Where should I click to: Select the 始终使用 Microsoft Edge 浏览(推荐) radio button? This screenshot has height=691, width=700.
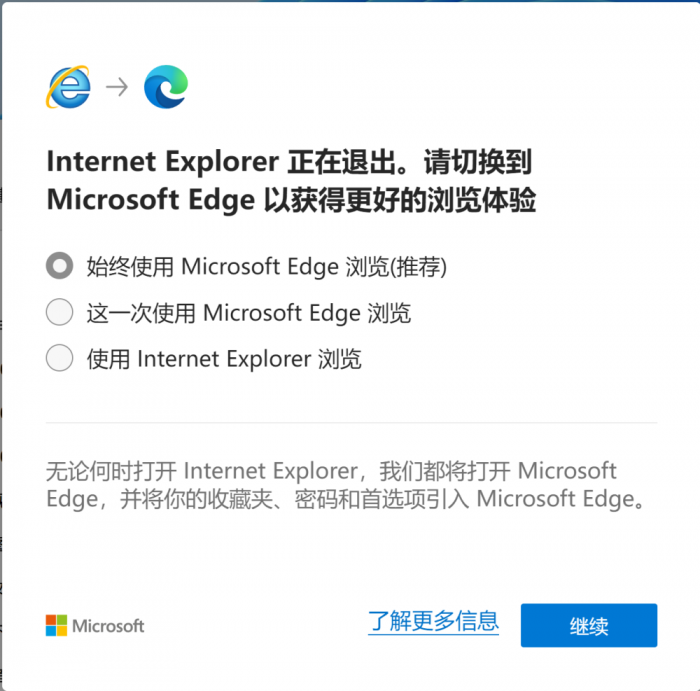(60, 266)
